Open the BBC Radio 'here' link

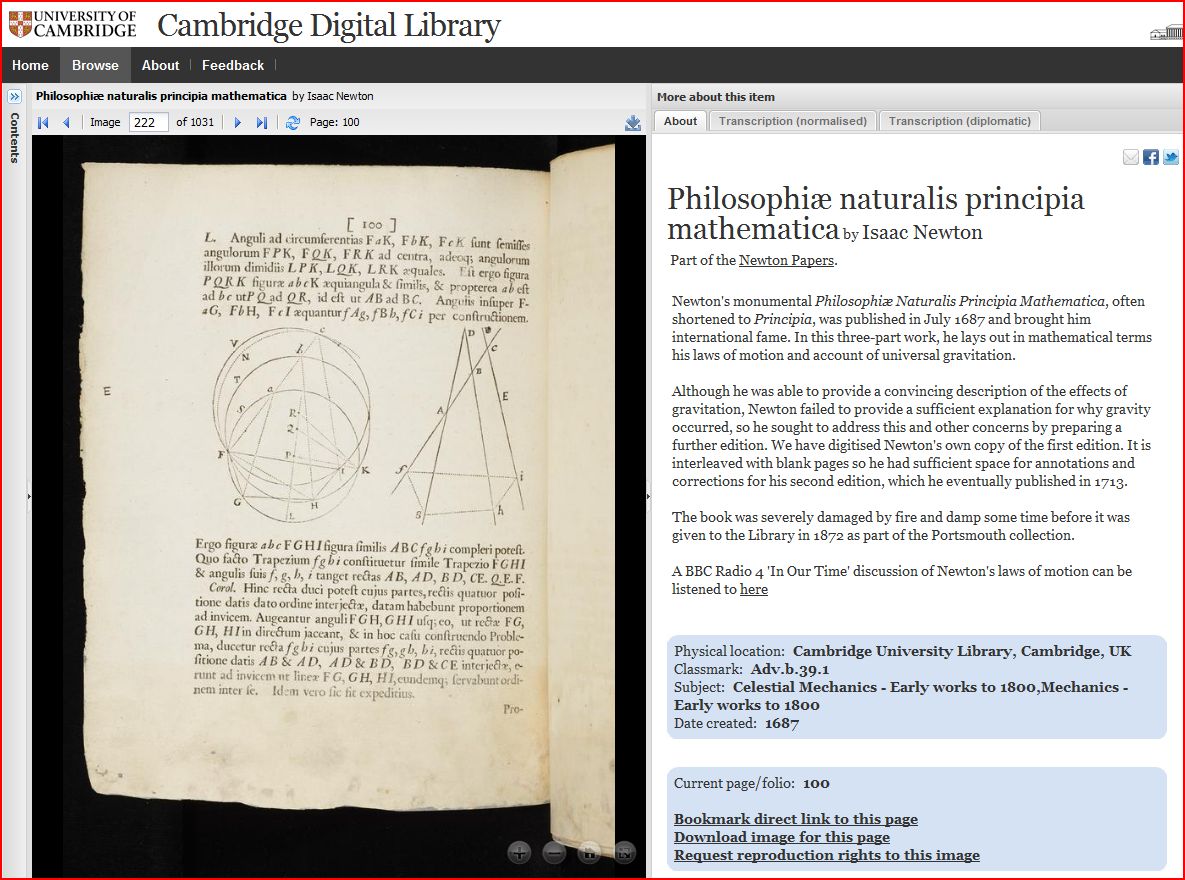click(x=753, y=589)
